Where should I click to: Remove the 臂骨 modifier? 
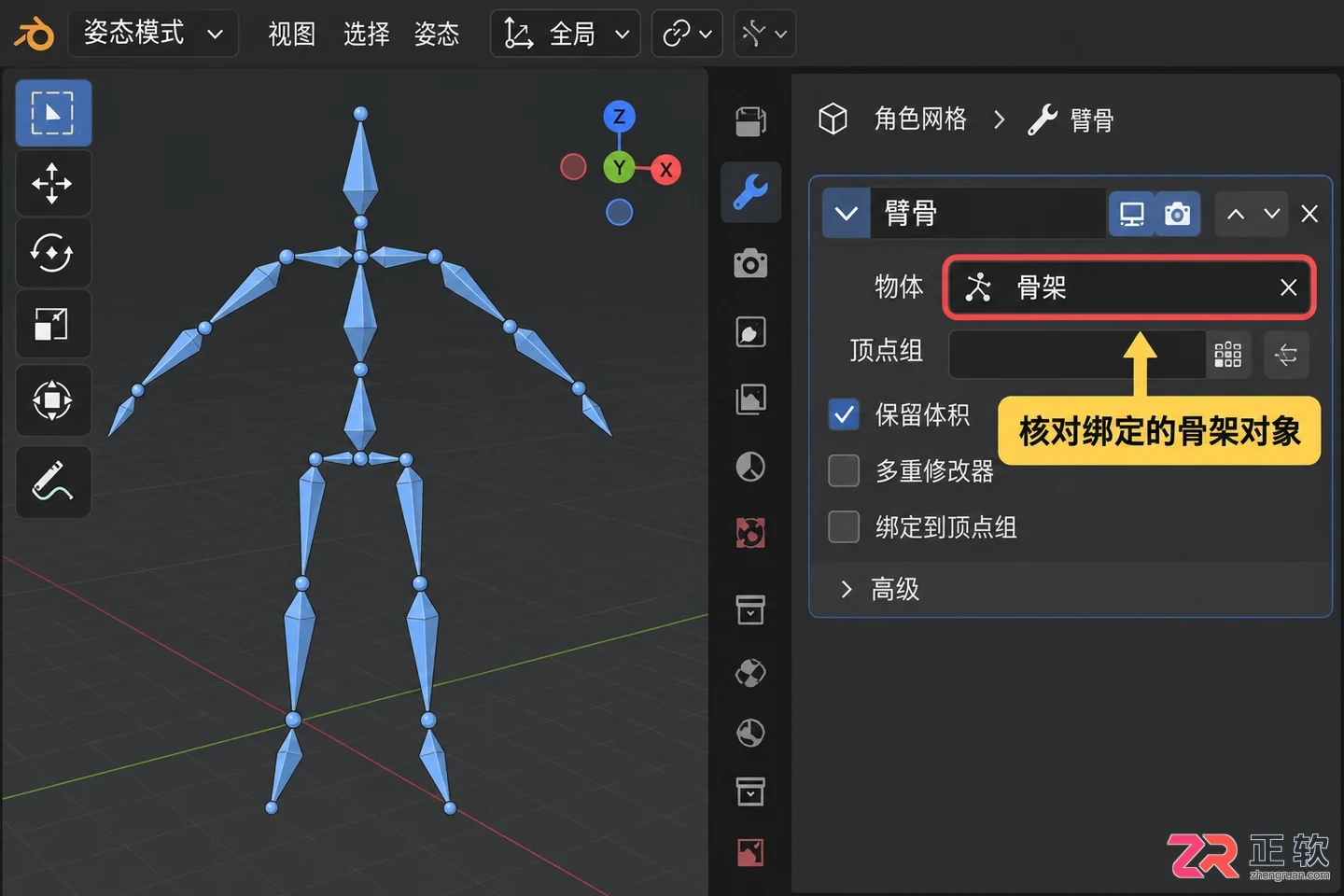[x=1309, y=214]
